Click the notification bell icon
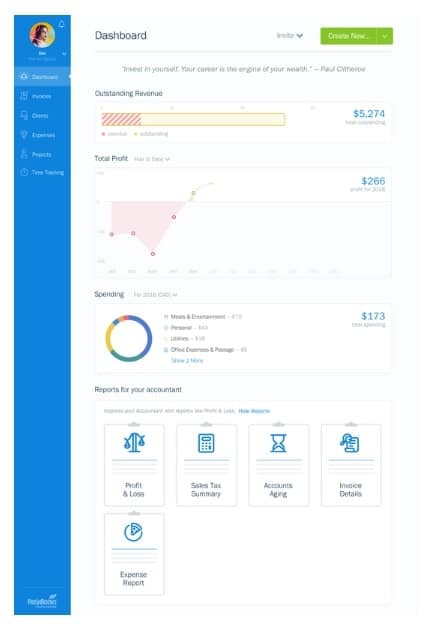Screen dimensions: 439x635 [61, 24]
